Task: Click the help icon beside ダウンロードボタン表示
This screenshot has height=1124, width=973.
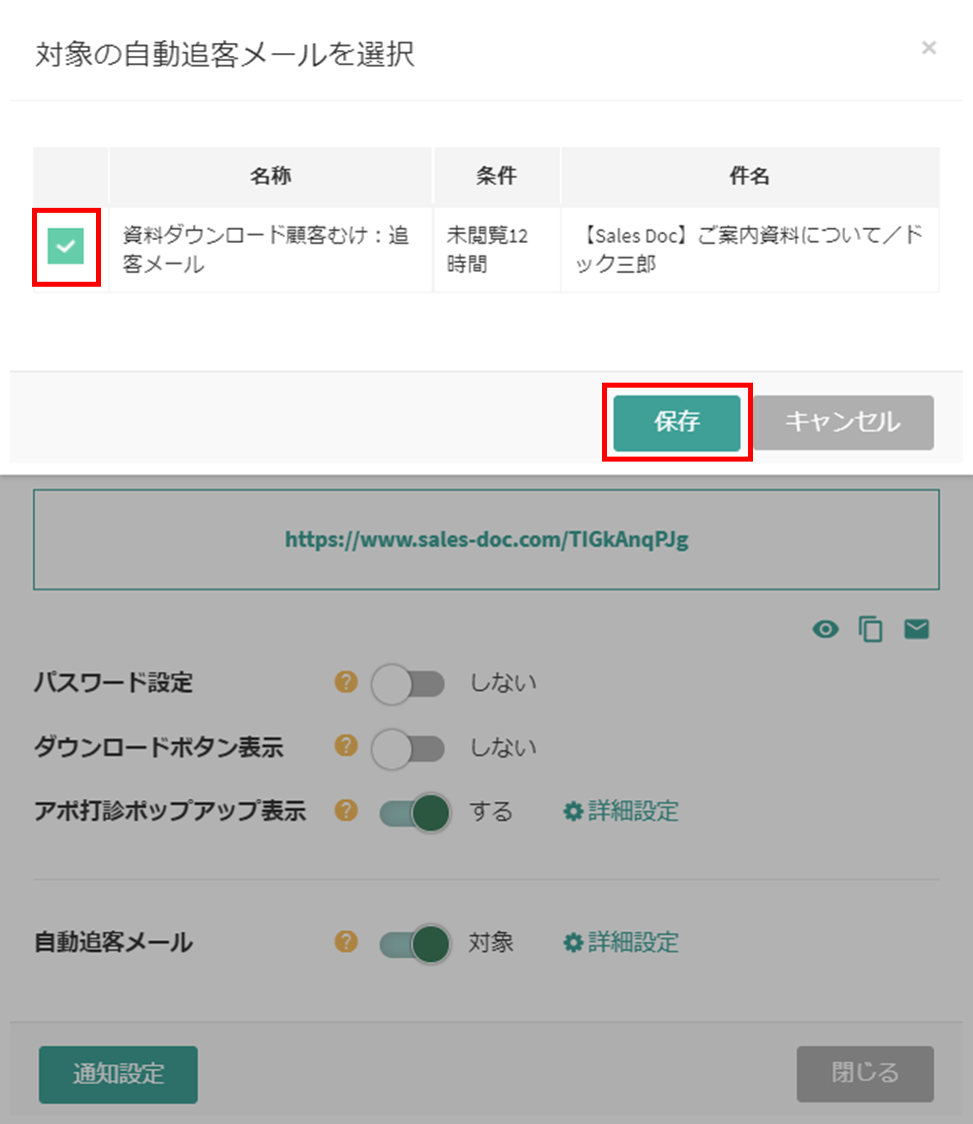Action: pos(345,748)
